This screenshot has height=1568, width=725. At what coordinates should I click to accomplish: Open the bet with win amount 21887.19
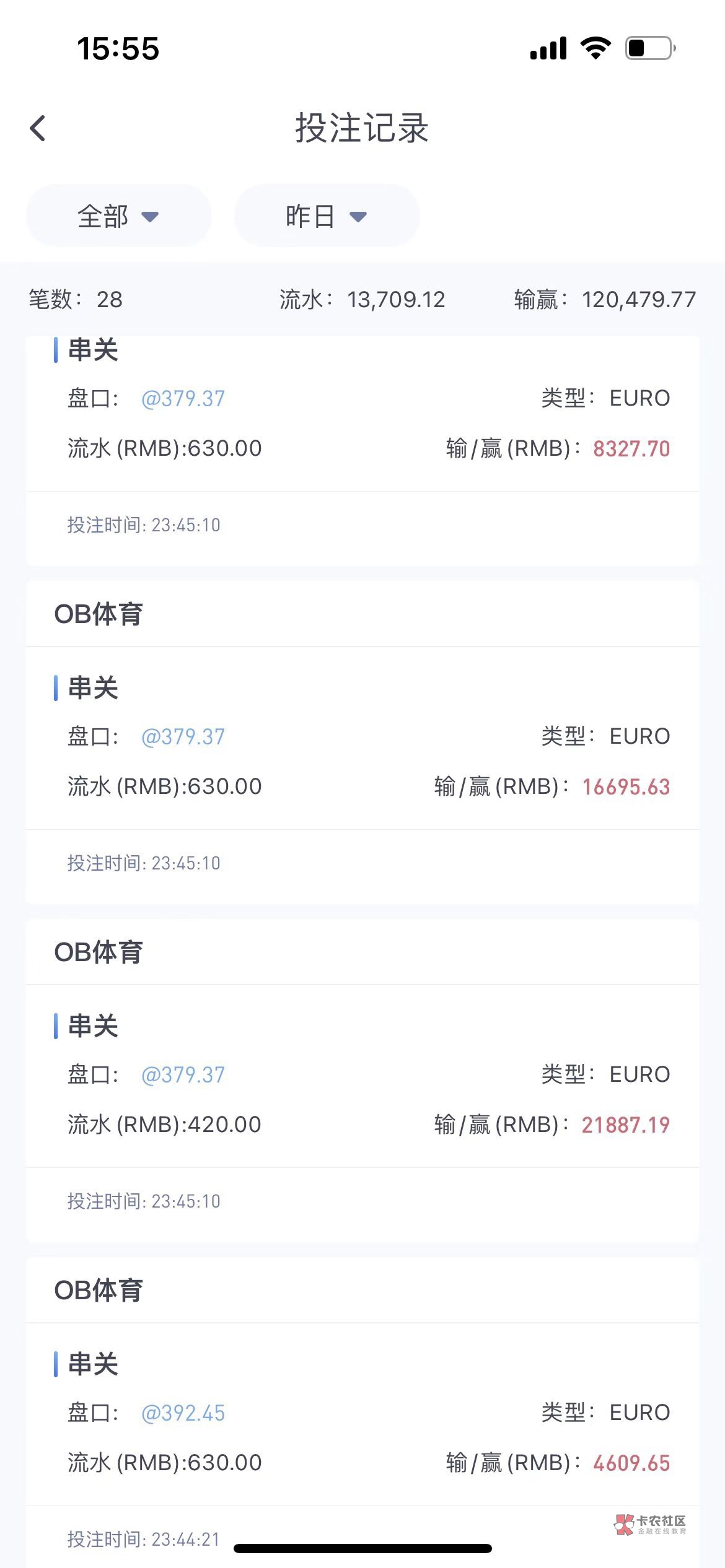626,1125
